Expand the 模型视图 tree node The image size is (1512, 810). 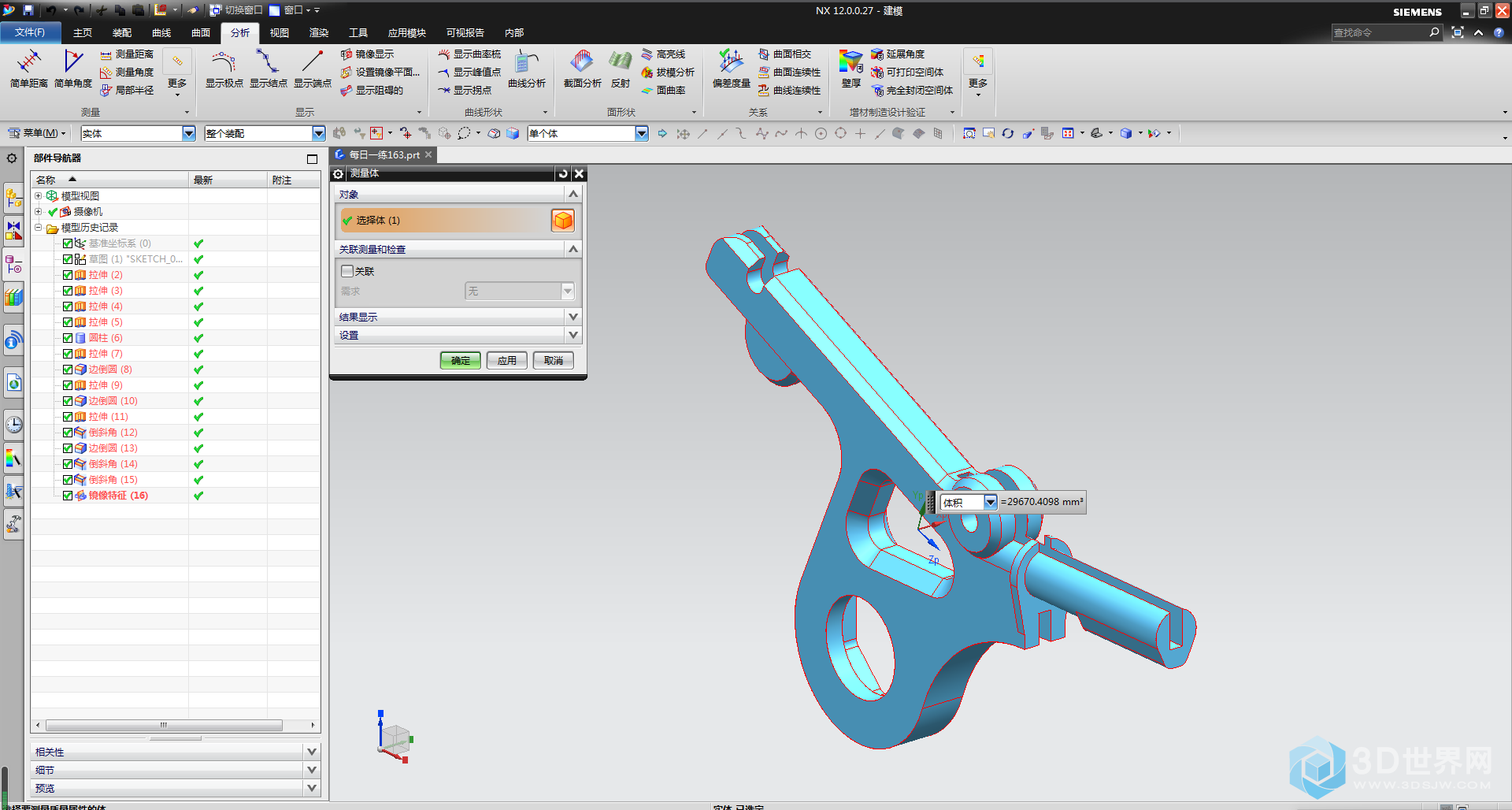click(38, 196)
